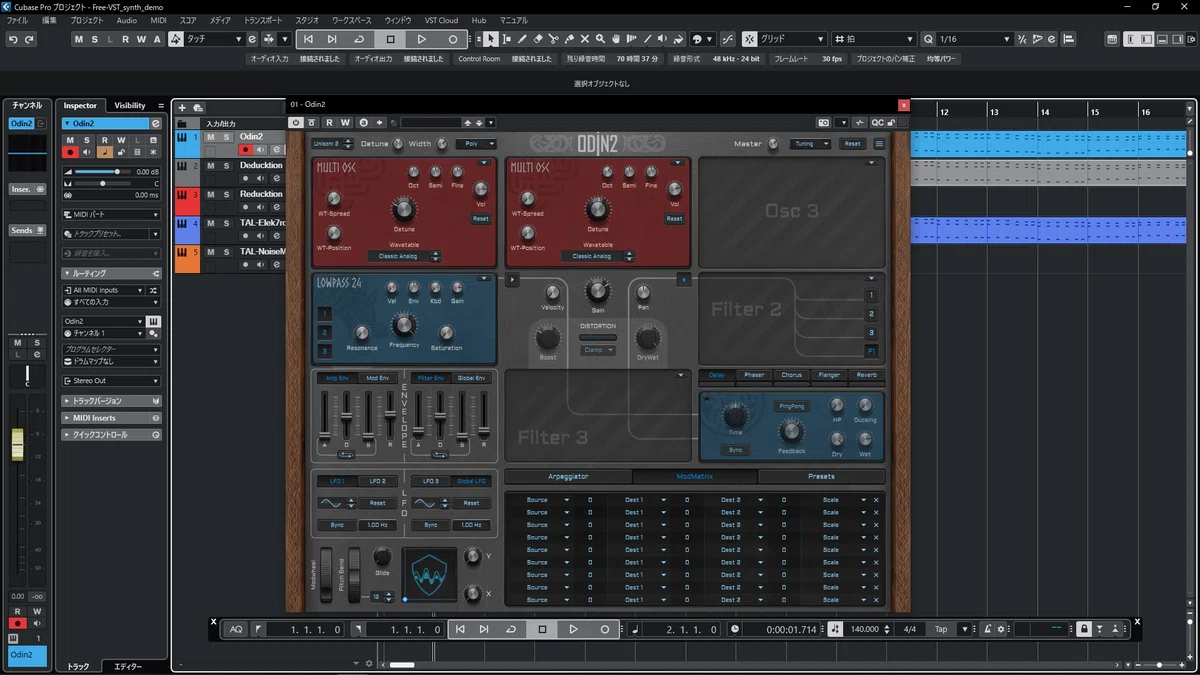Screen dimensions: 1200x675
Task: Switch to the Visibility tab
Action: coord(130,105)
